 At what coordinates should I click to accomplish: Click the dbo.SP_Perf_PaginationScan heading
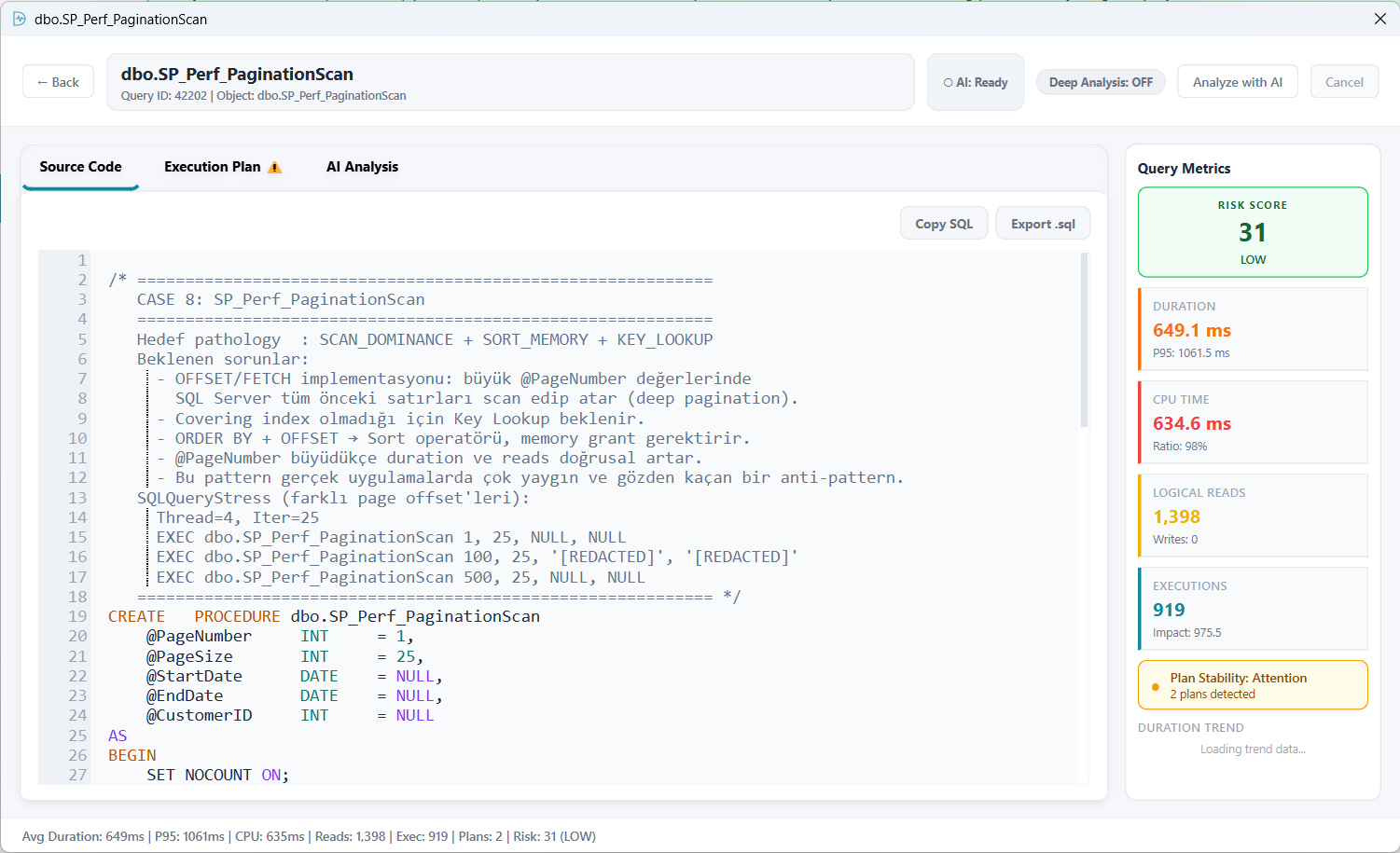(237, 74)
